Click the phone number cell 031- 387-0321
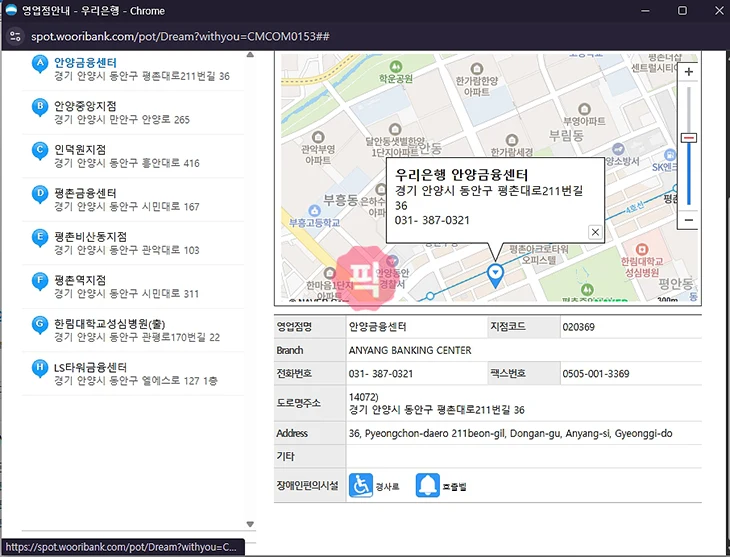Image resolution: width=730 pixels, height=557 pixels. tap(380, 374)
